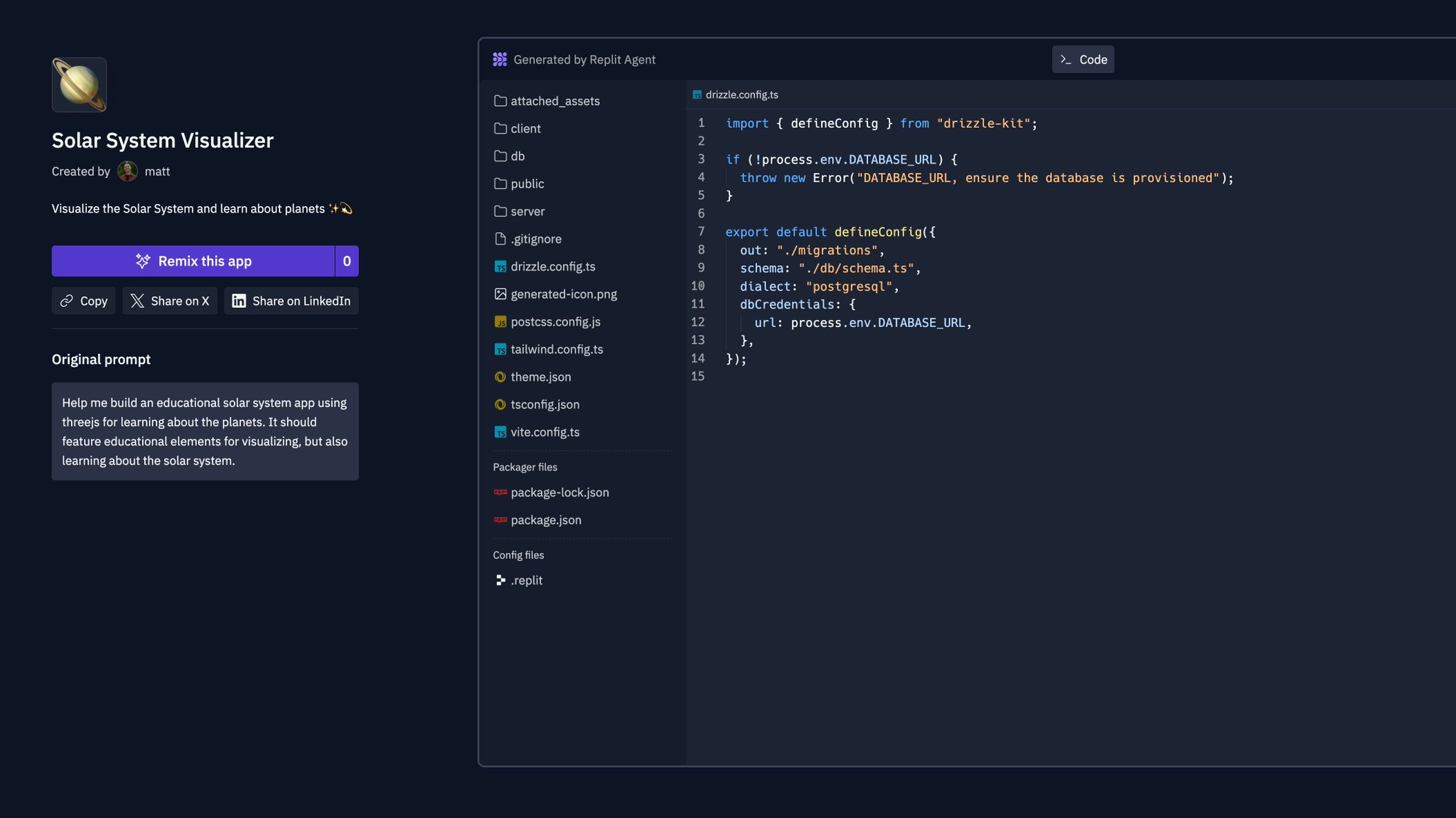Click the 'Packager files' section label
This screenshot has height=818, width=1456.
[525, 467]
